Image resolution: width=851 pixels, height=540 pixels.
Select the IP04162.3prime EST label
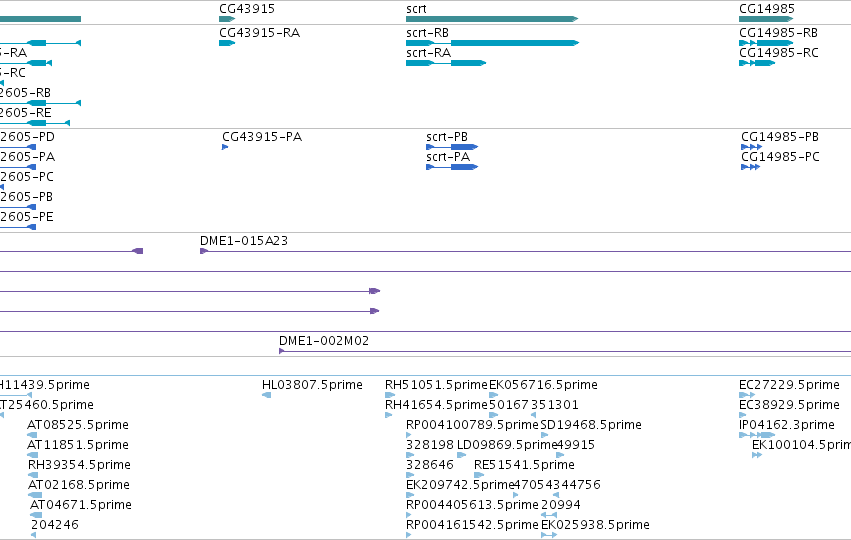787,425
